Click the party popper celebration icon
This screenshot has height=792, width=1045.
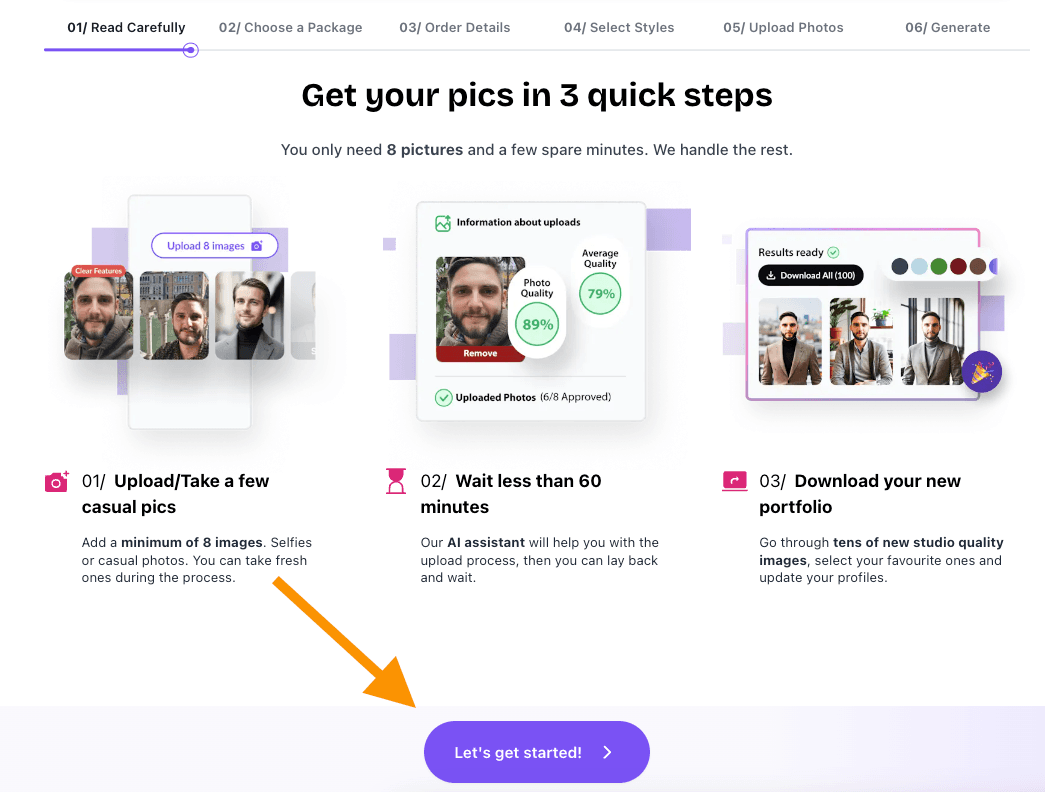982,371
